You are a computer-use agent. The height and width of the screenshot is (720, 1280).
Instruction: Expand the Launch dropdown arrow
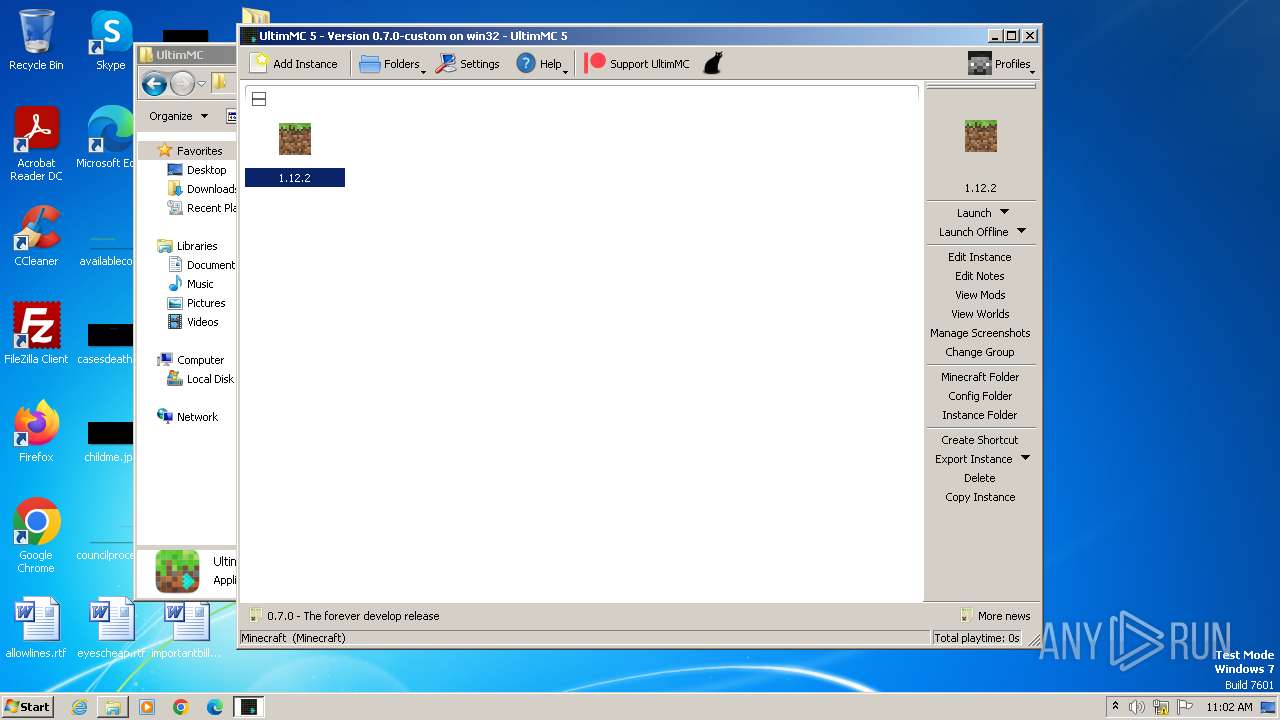click(x=1005, y=212)
